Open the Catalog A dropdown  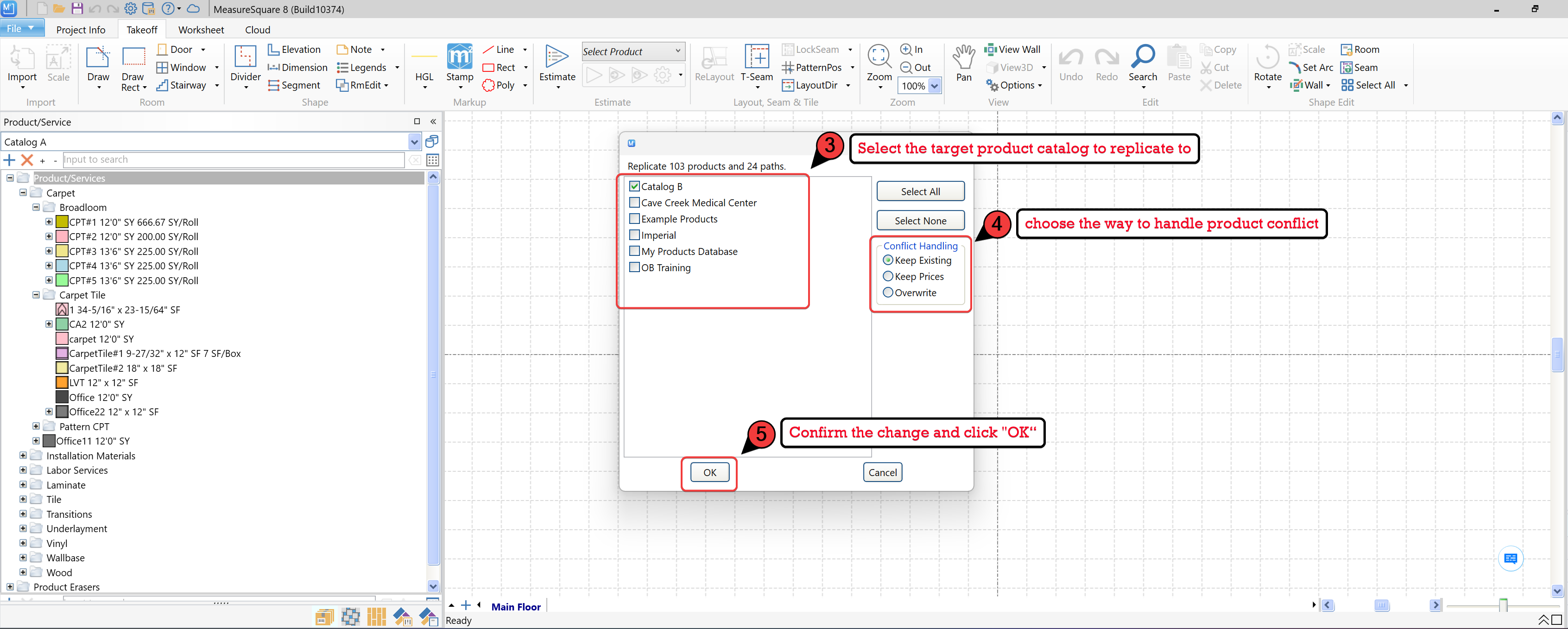(414, 142)
